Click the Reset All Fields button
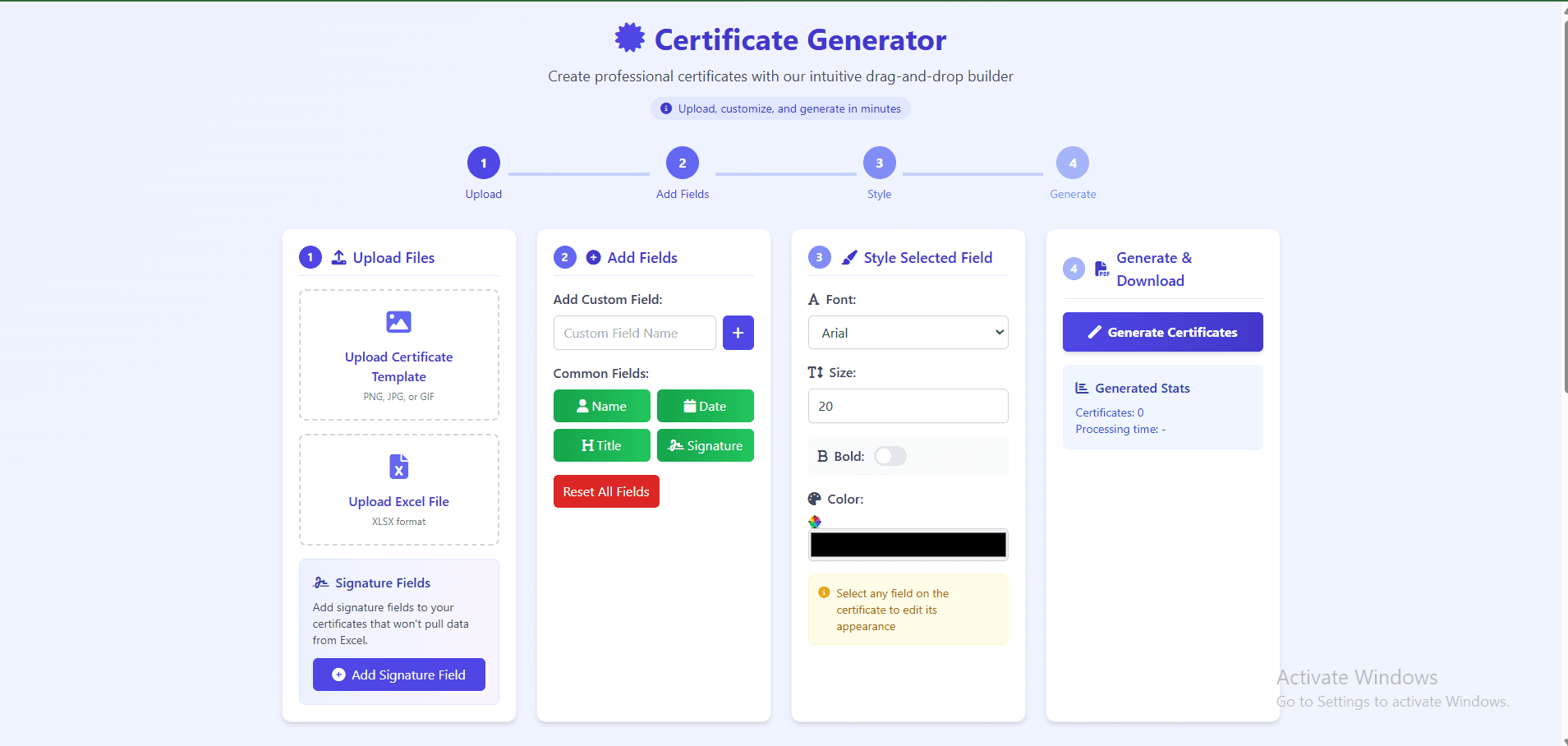 [605, 490]
